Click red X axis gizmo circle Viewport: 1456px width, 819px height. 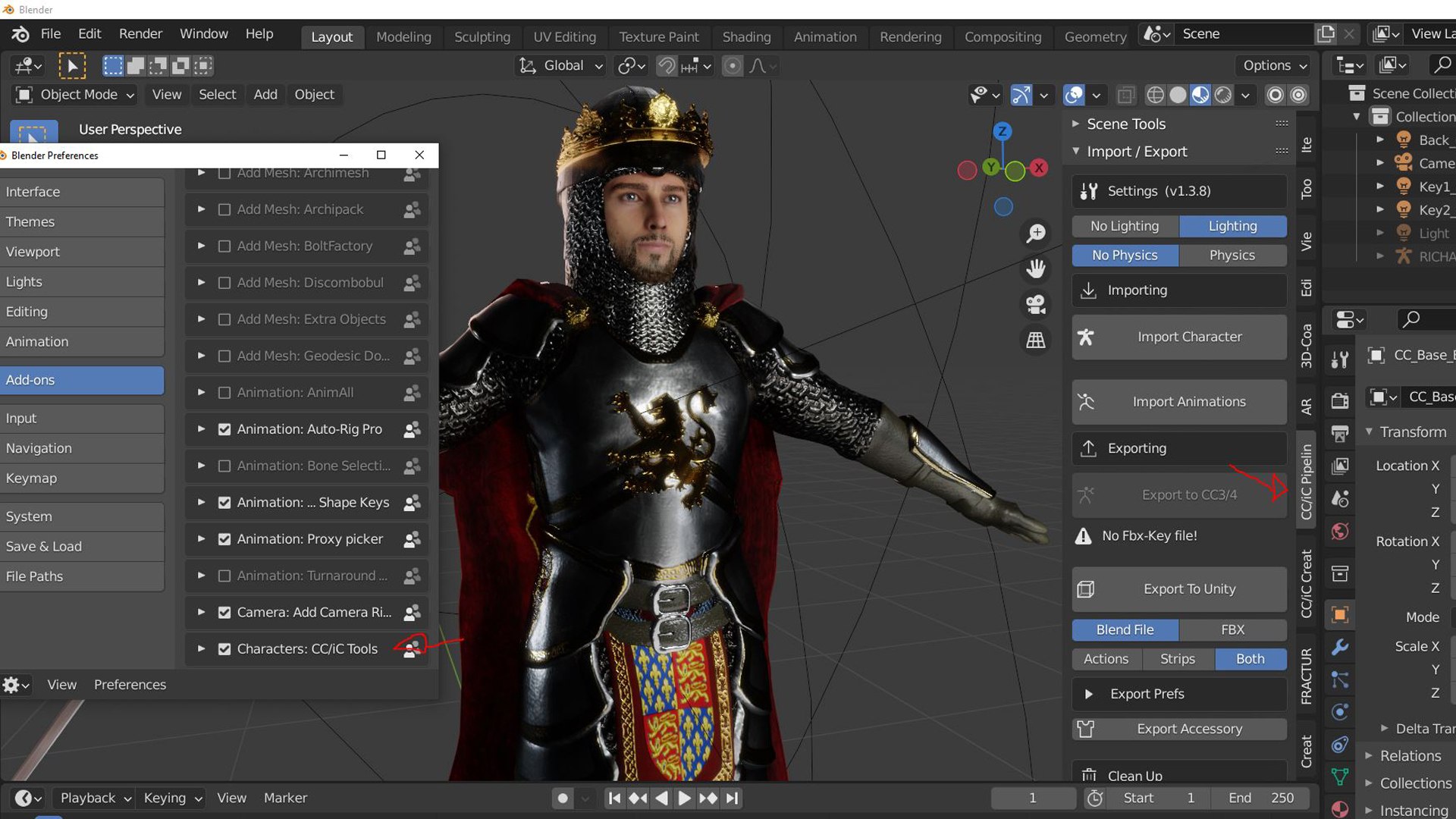point(1039,168)
